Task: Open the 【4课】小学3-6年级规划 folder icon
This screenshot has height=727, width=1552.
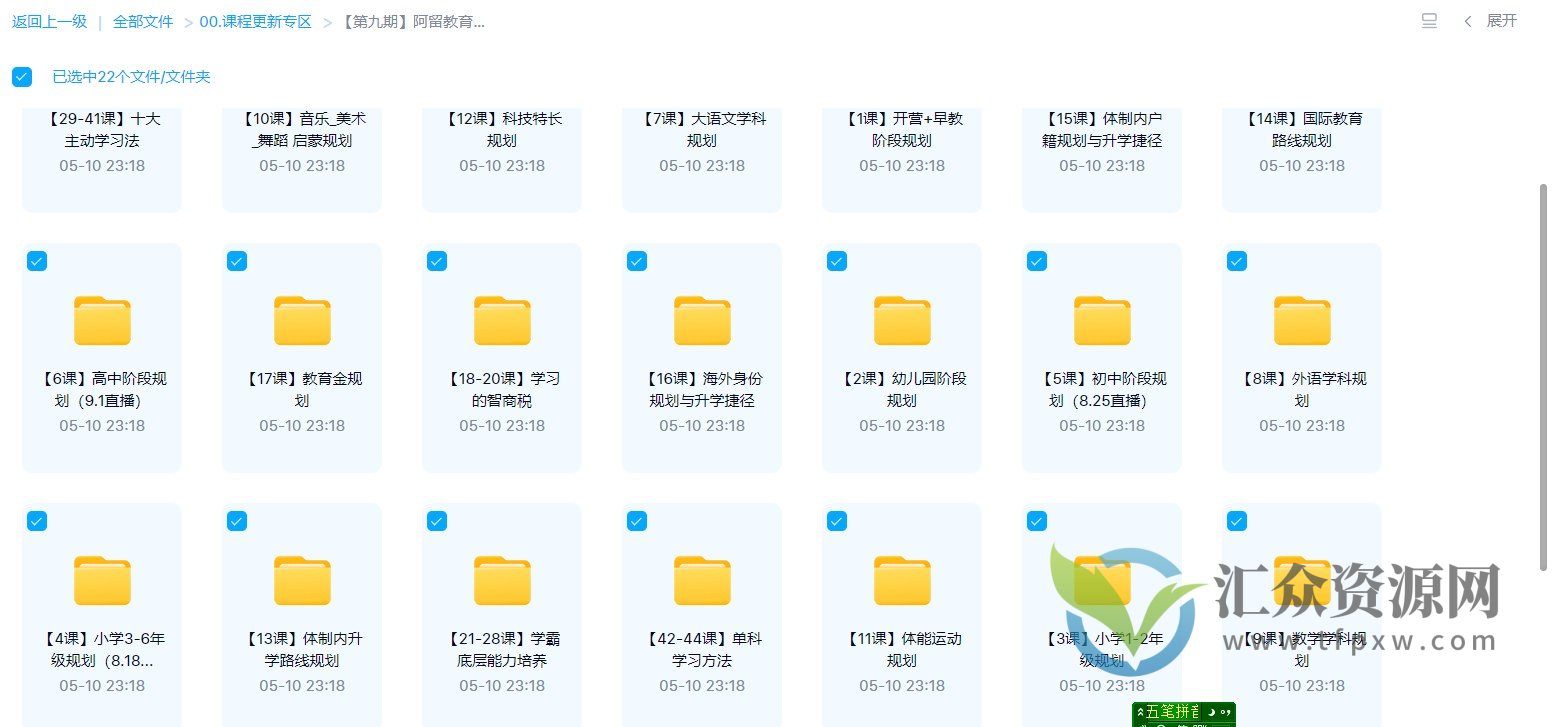Action: coord(102,581)
